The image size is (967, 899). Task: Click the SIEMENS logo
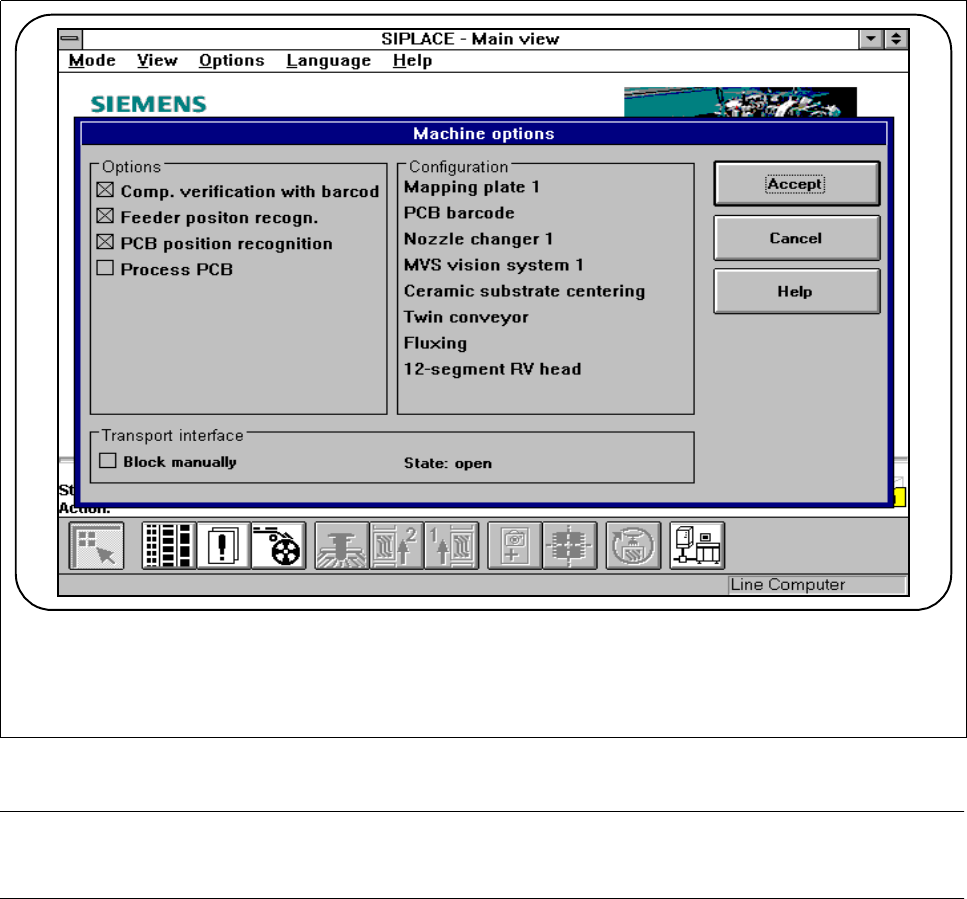(x=149, y=104)
